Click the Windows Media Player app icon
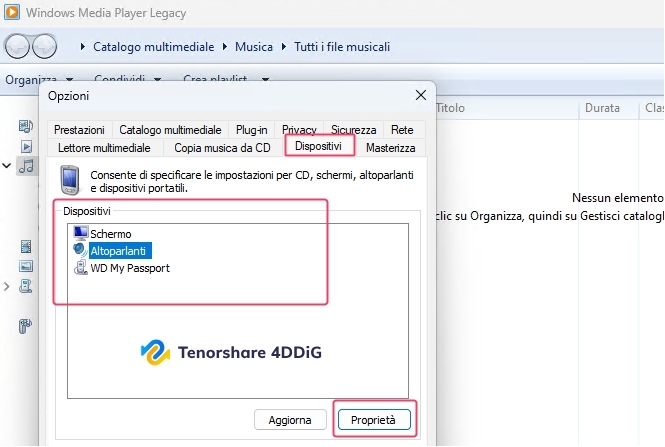The width and height of the screenshot is (665, 447). click(12, 12)
